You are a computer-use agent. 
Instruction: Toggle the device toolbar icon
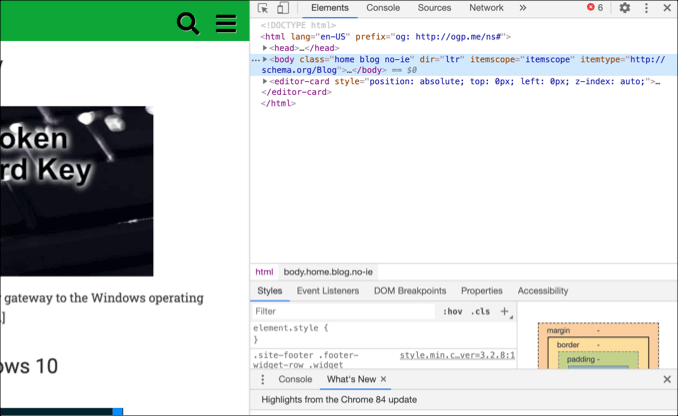[x=282, y=8]
